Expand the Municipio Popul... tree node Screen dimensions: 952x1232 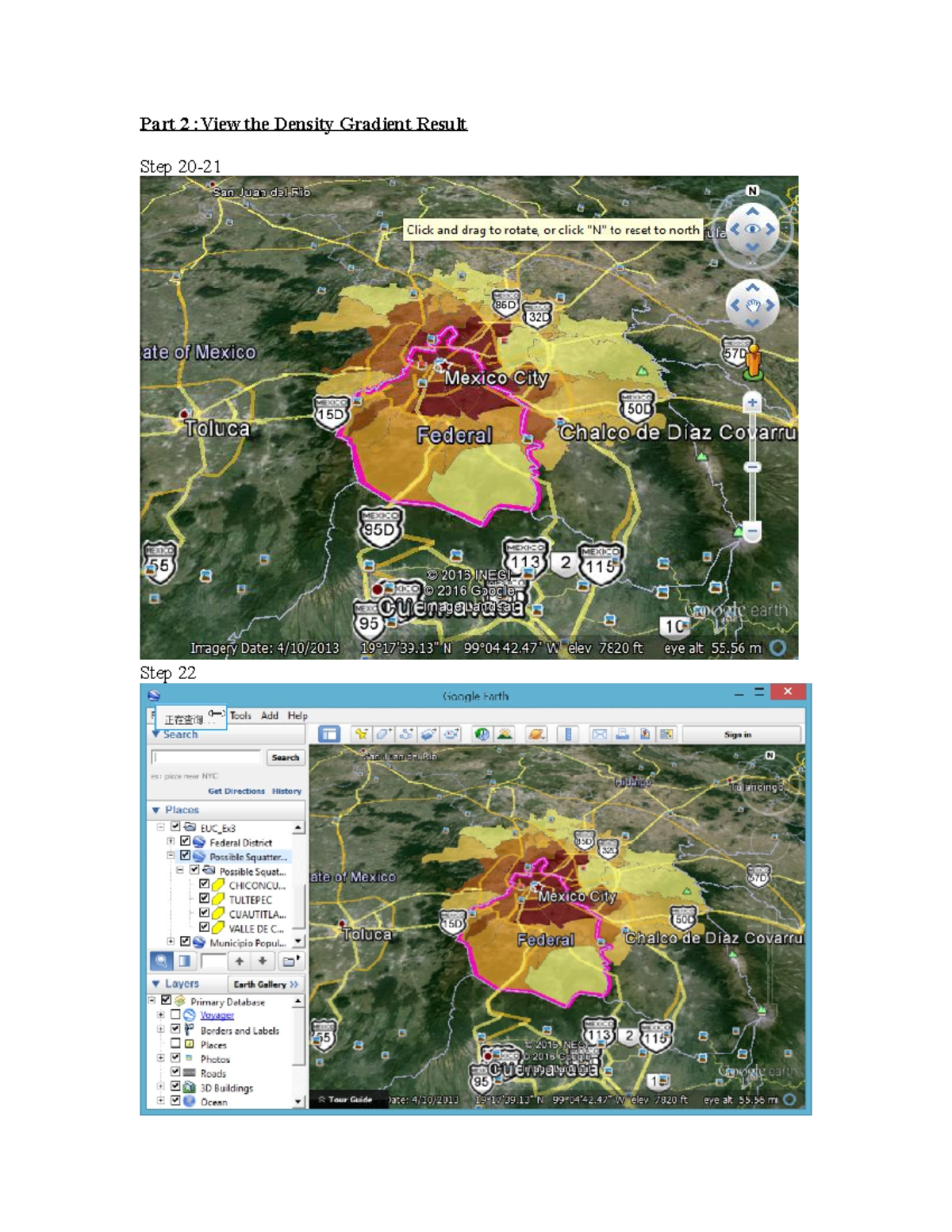pos(171,941)
